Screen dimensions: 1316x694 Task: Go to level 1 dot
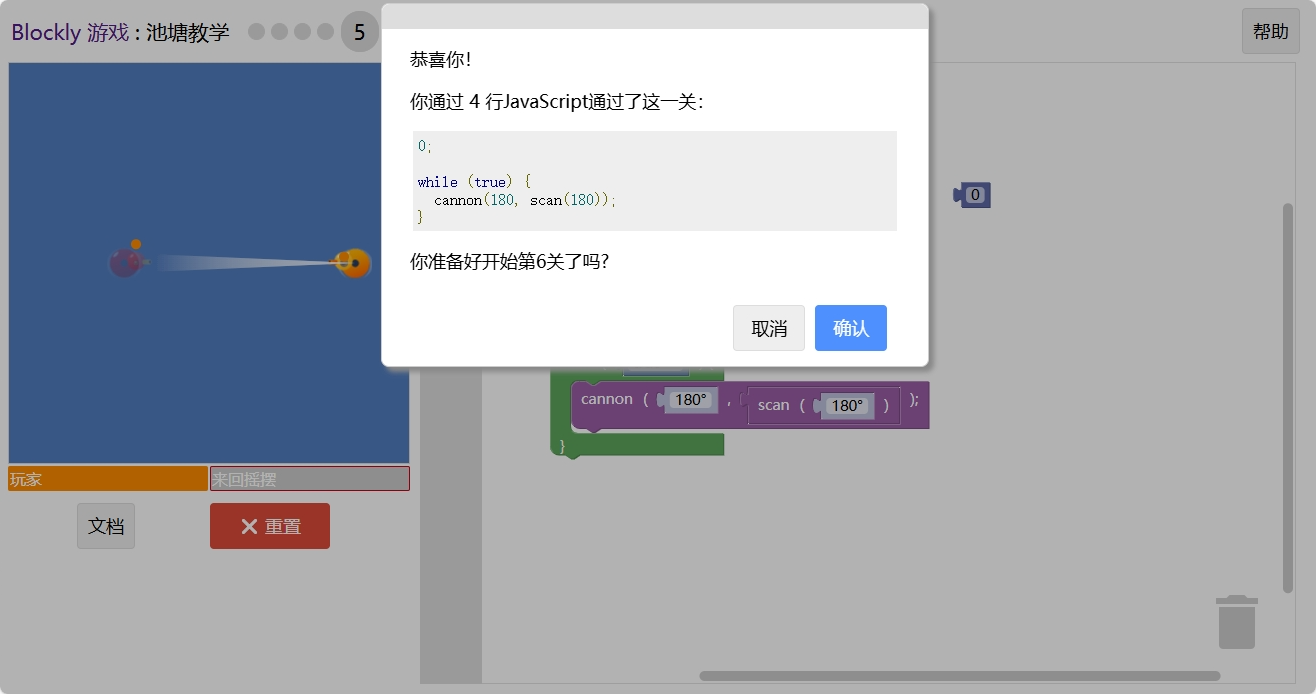click(x=256, y=32)
